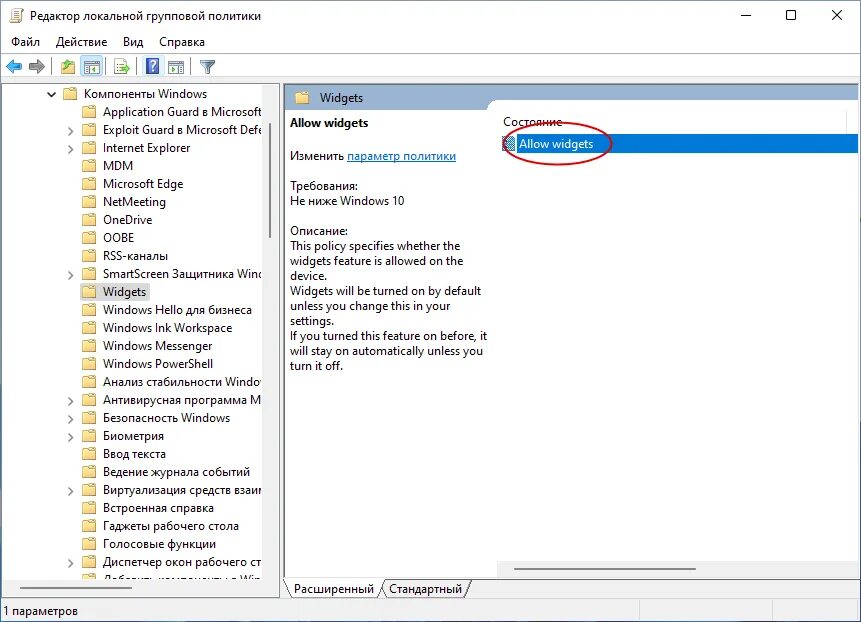The image size is (861, 622).
Task: Toggle the show/hide console tree icon
Action: [92, 67]
